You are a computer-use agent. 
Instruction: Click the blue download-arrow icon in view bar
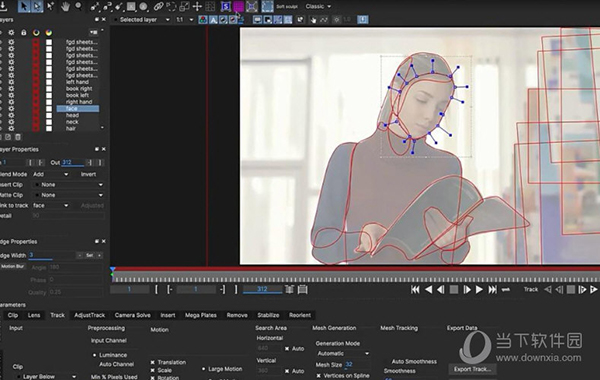point(363,20)
